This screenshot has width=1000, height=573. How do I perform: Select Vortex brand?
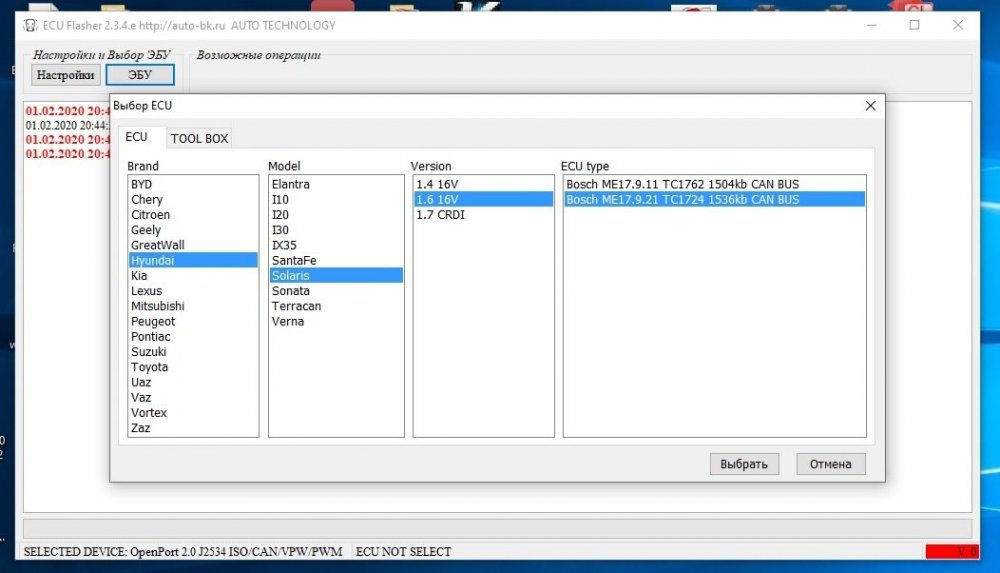pyautogui.click(x=193, y=413)
